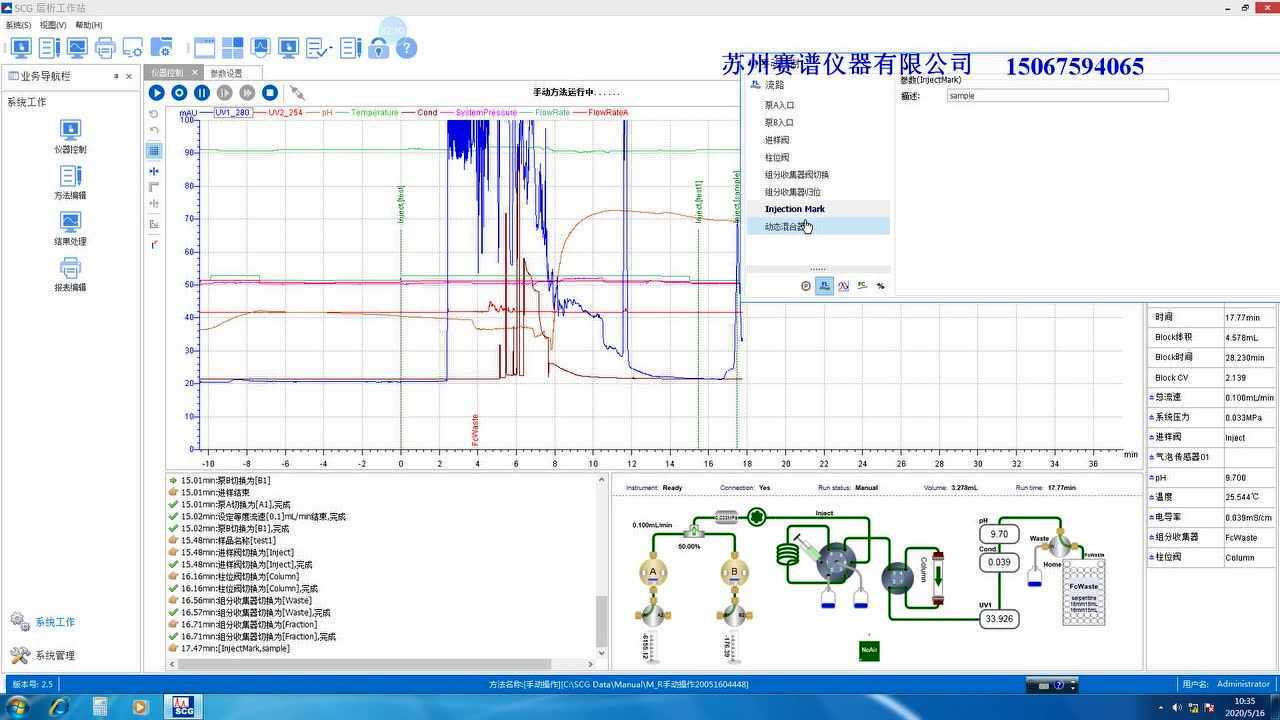The image size is (1280, 720).
Task: Switch to the 参数设置 tab
Action: pos(226,73)
